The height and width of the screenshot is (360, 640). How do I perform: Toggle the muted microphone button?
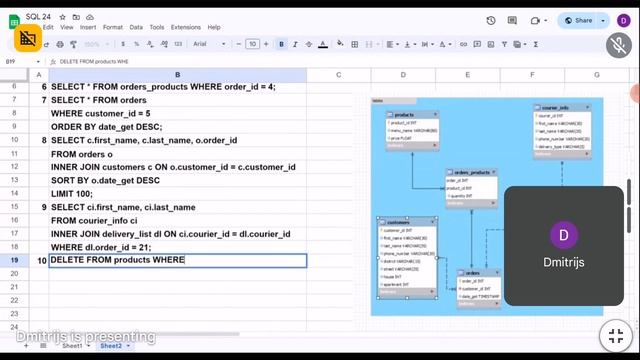[619, 45]
